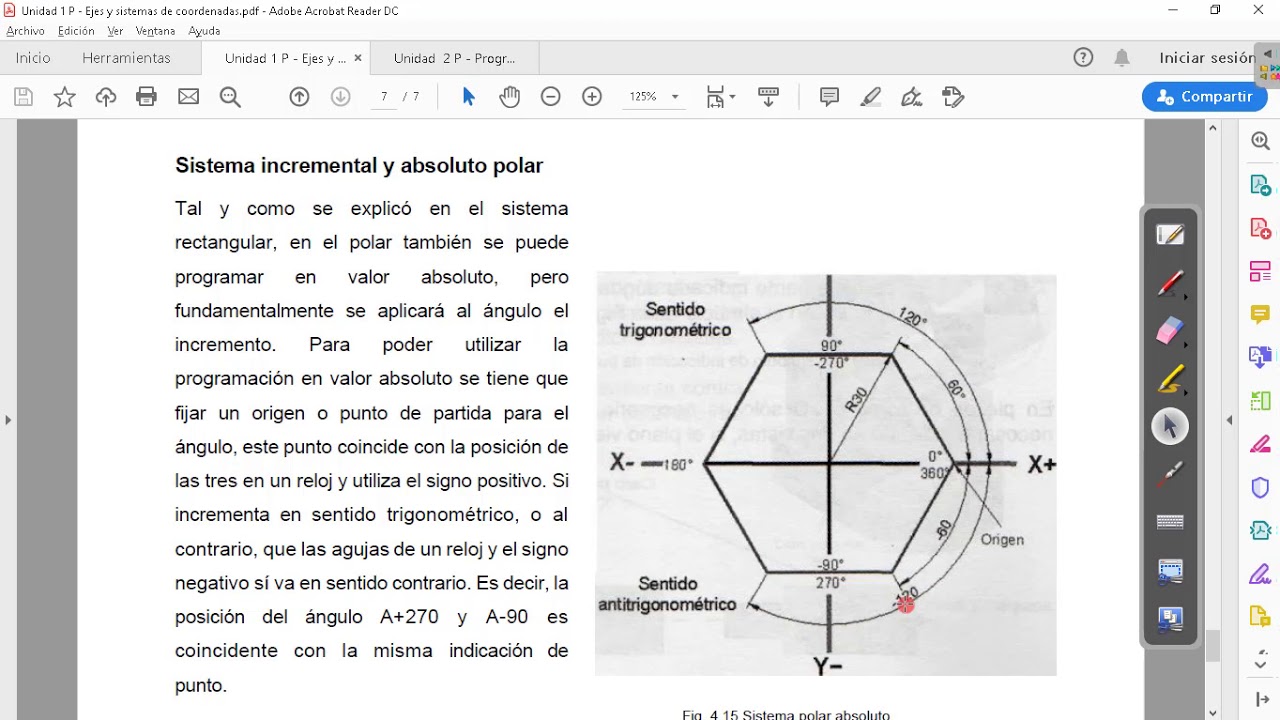This screenshot has height=720, width=1280.
Task: Print the document
Action: [x=147, y=97]
